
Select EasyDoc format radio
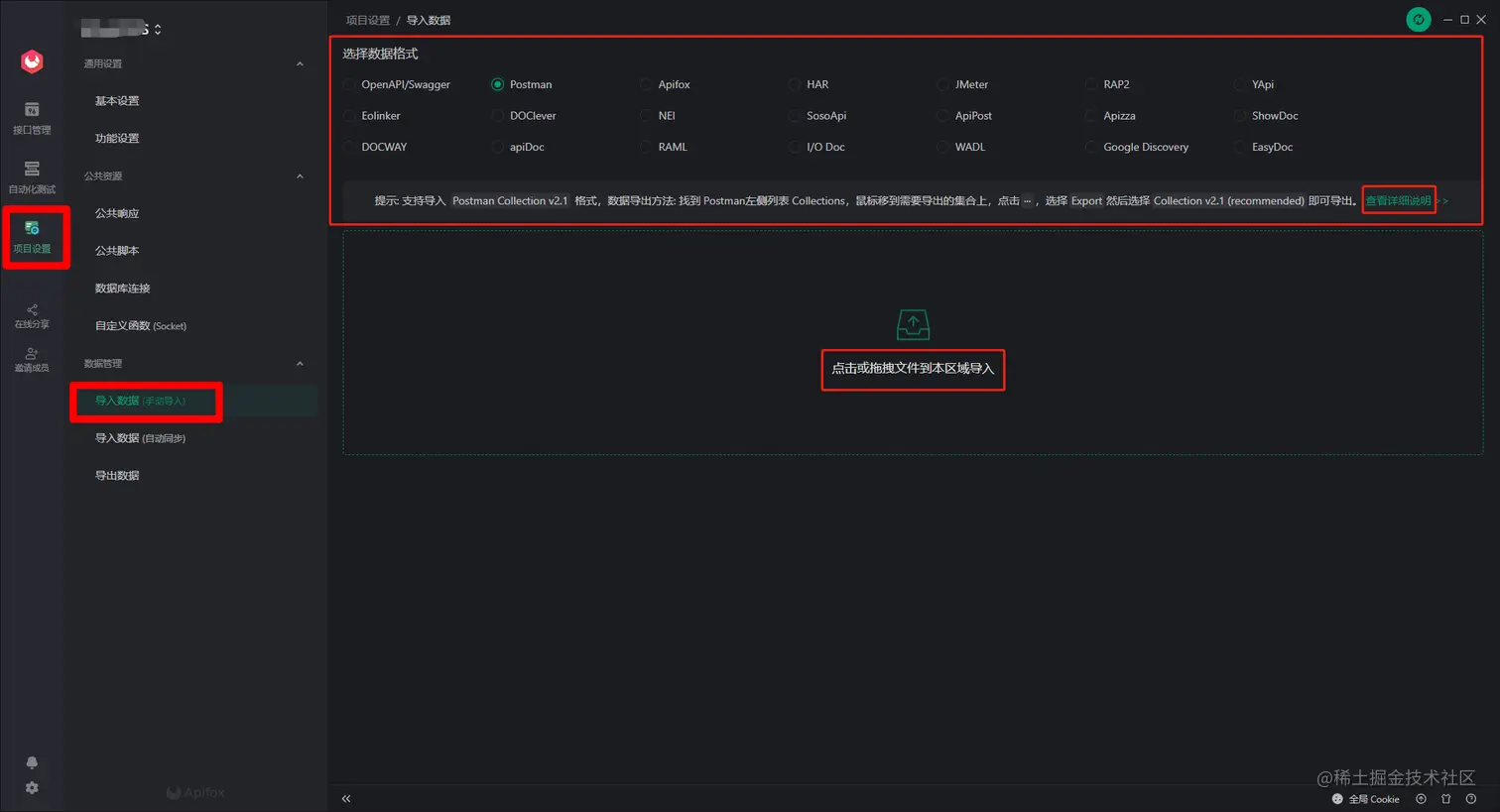tap(1240, 147)
